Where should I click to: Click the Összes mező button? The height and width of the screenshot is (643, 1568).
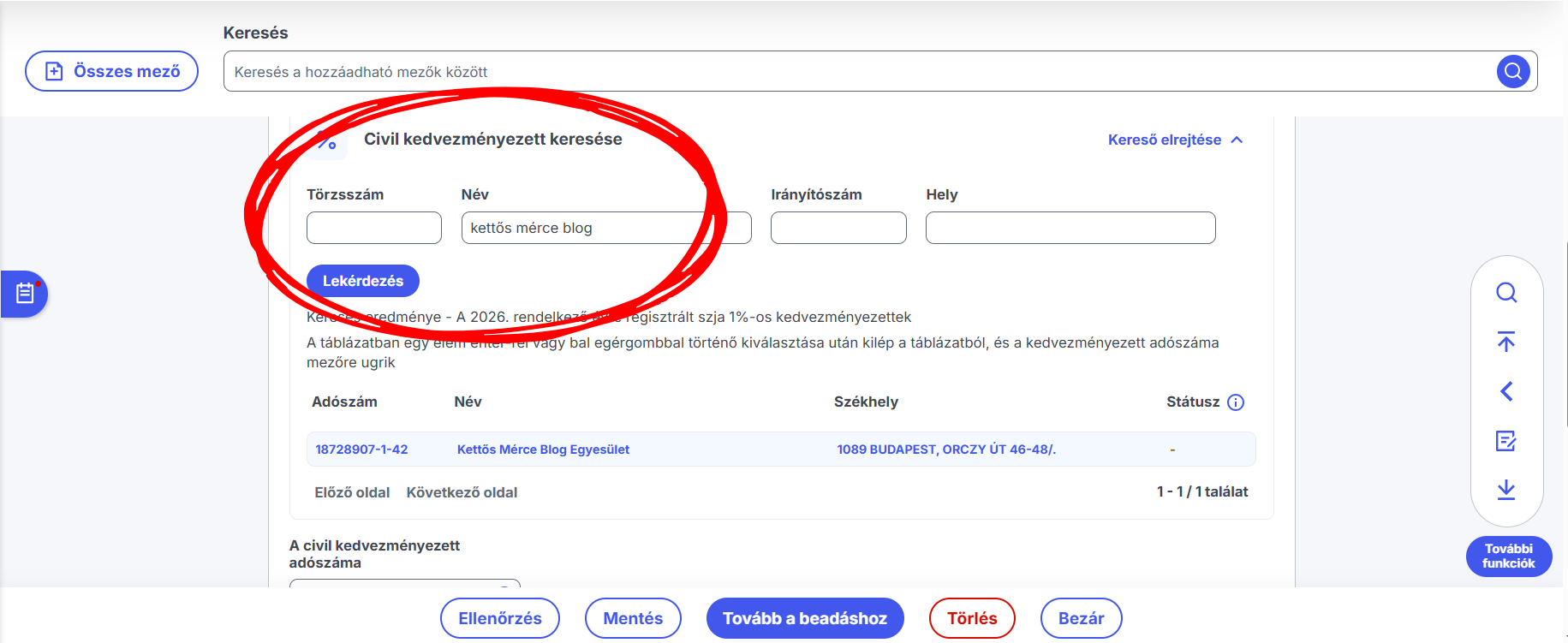111,71
